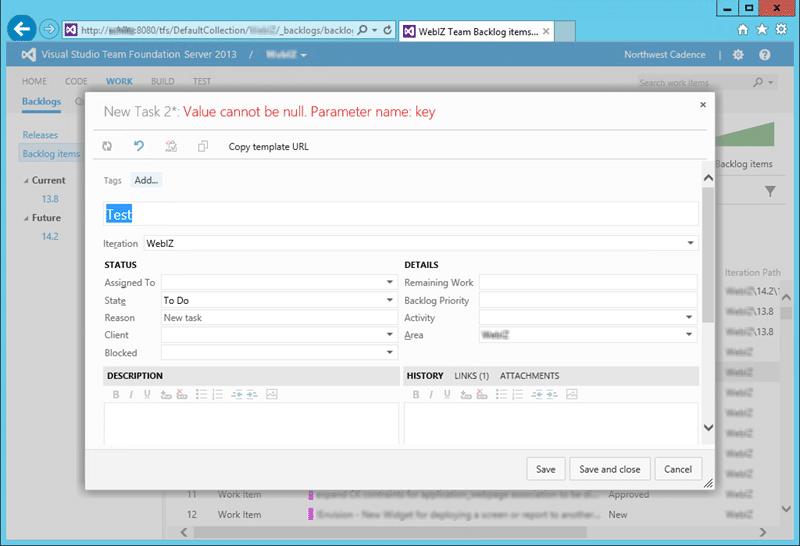Viewport: 800px width, 546px height.
Task: Click the Save button
Action: pyautogui.click(x=545, y=469)
